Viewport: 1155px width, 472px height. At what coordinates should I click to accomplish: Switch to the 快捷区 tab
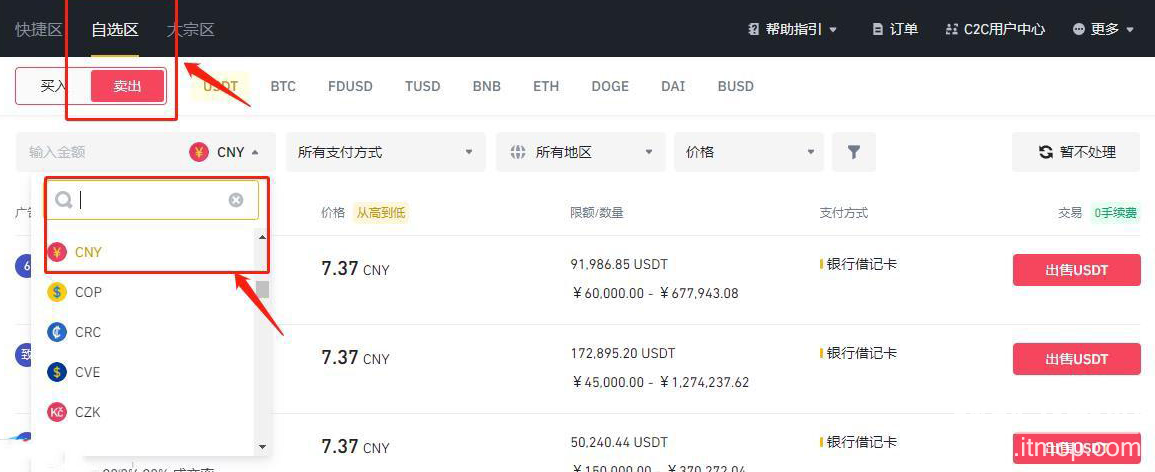39,29
